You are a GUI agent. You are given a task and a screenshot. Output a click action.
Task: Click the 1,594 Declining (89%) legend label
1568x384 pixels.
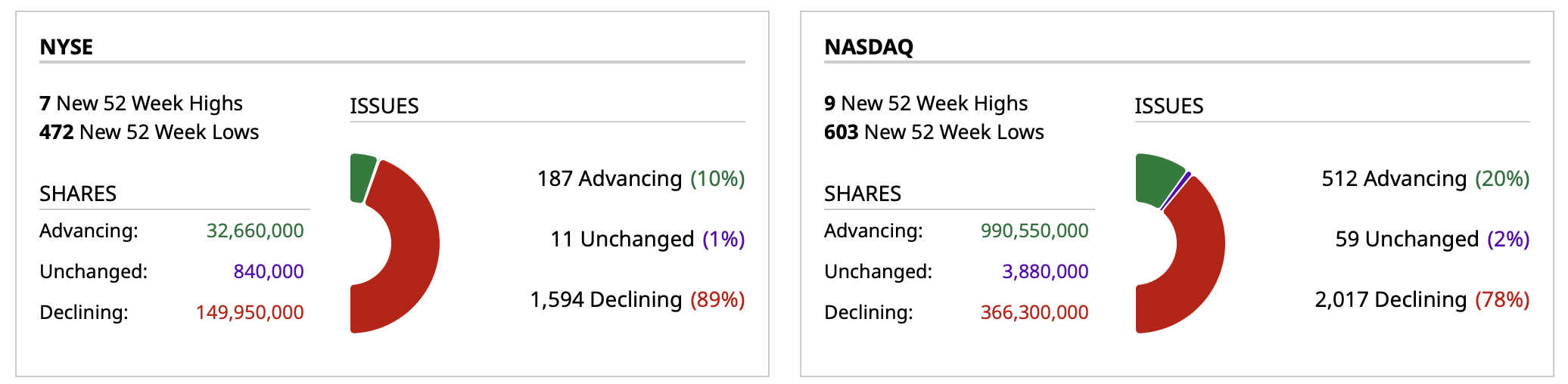pos(637,299)
